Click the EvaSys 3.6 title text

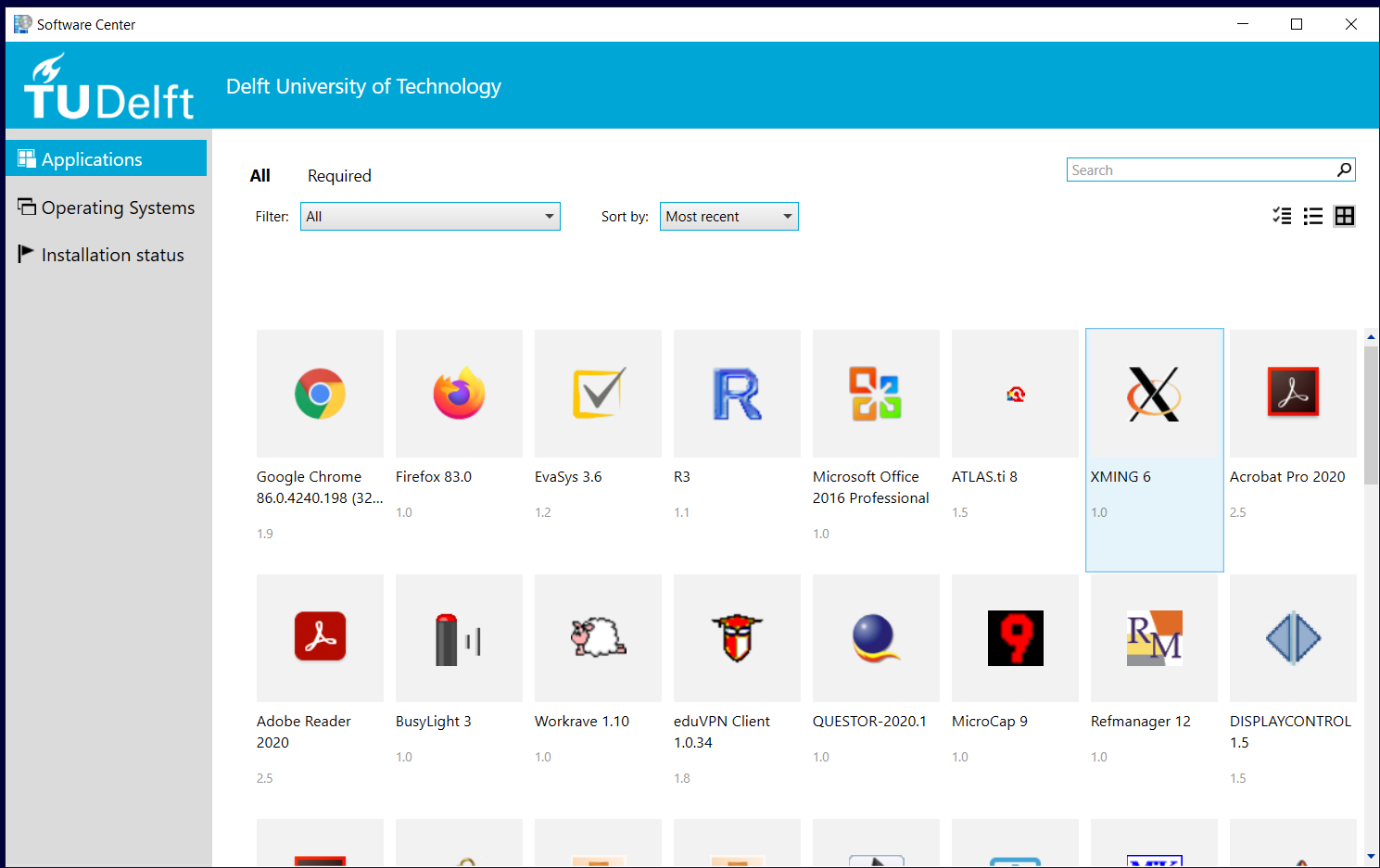pos(568,477)
